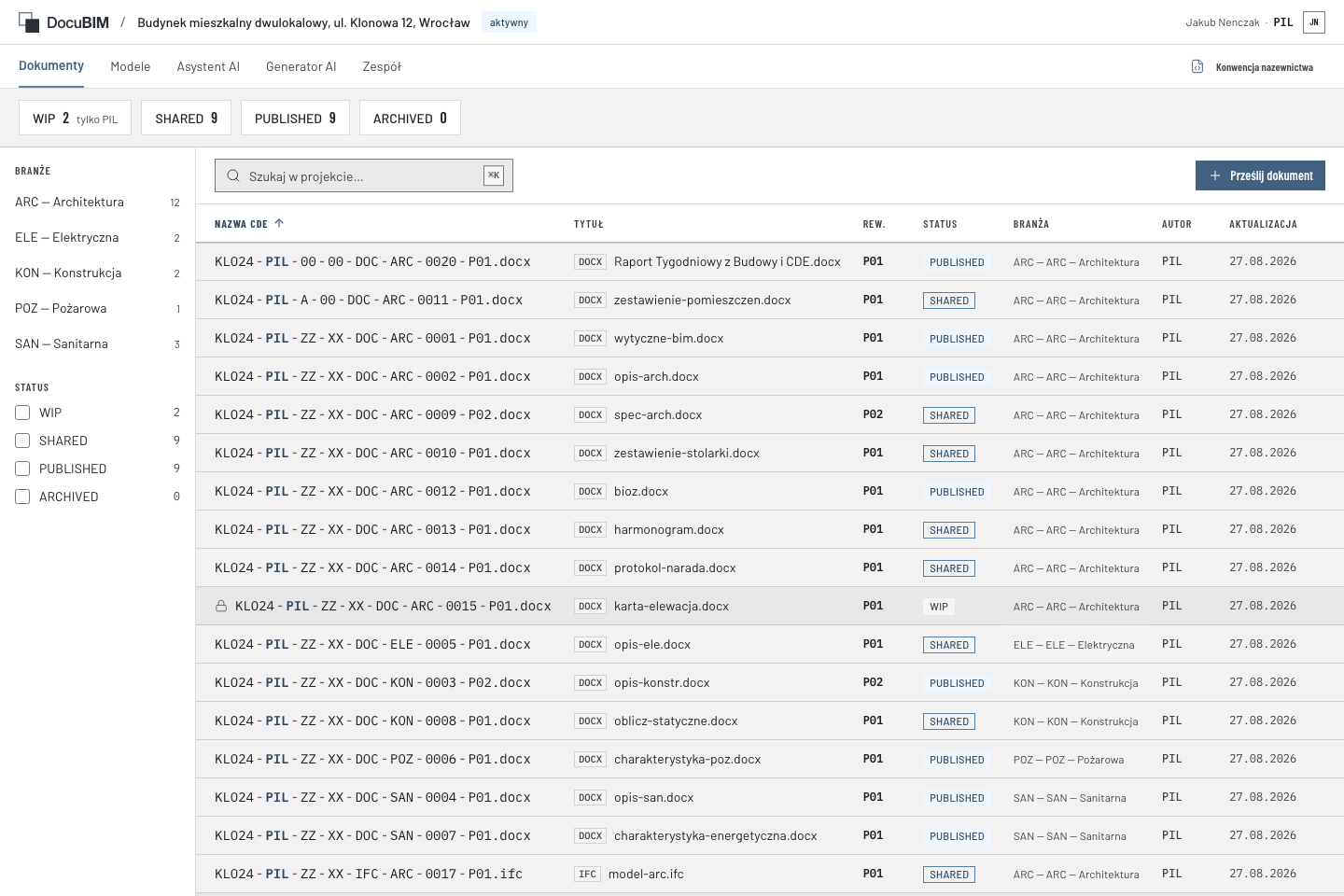Click the project name Budynek mieszkalny dwulokalowy
Viewport: 1344px width, 896px height.
303,22
